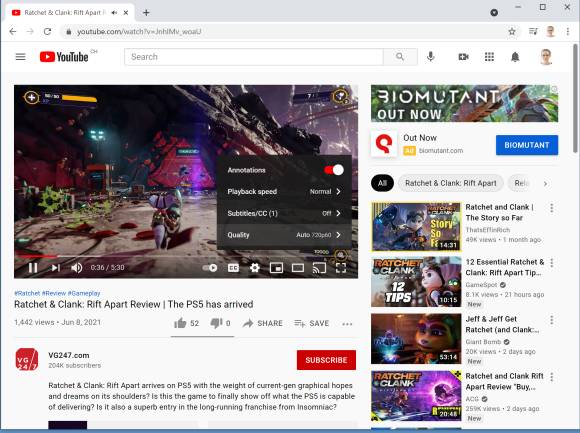The height and width of the screenshot is (433, 580).
Task: Open Ratchet and Clank Story so Far thumbnail
Action: [416, 227]
